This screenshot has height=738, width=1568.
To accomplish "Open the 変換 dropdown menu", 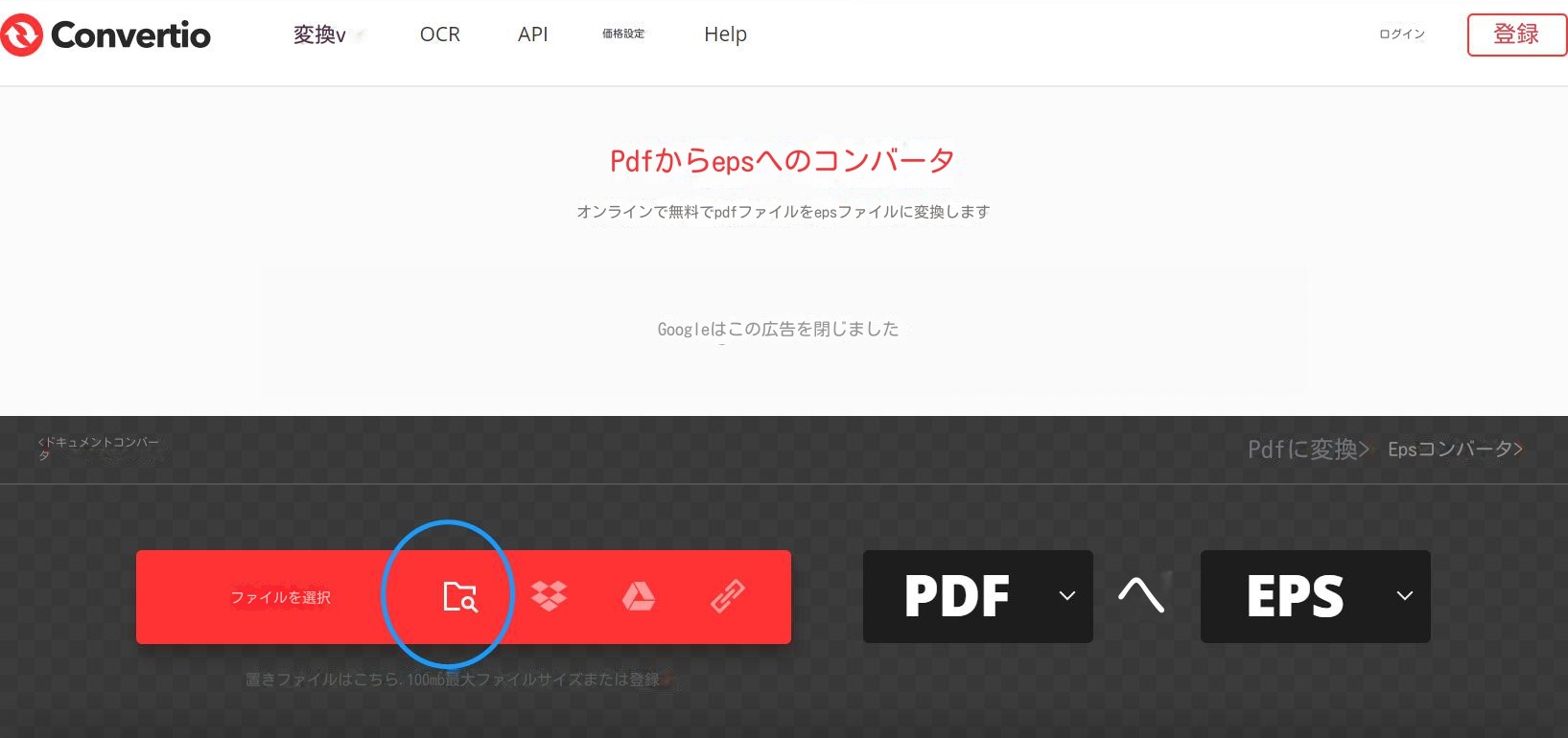I will coord(320,35).
